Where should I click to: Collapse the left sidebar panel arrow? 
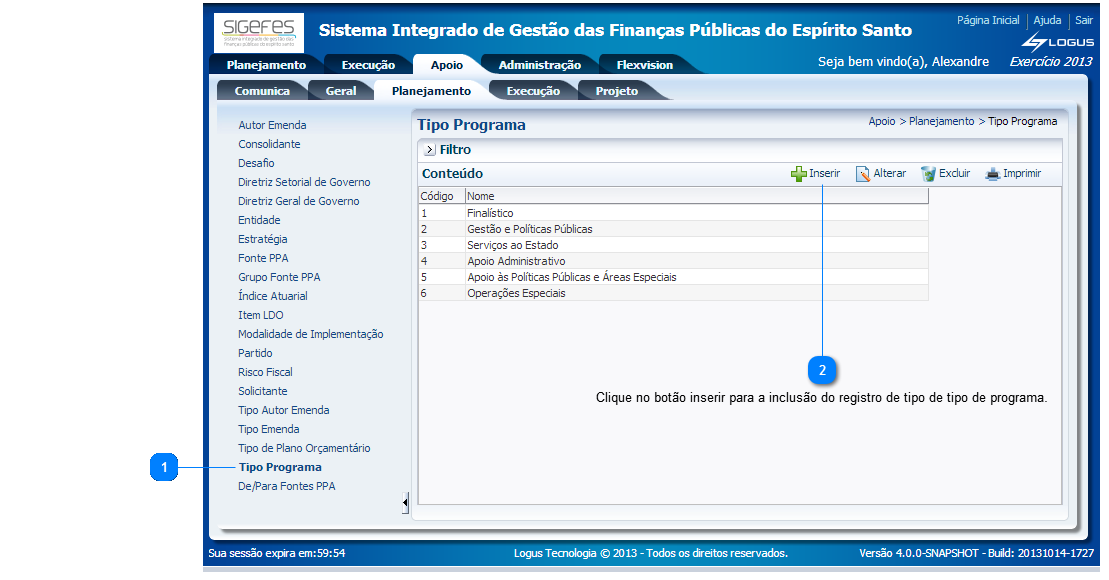point(405,502)
